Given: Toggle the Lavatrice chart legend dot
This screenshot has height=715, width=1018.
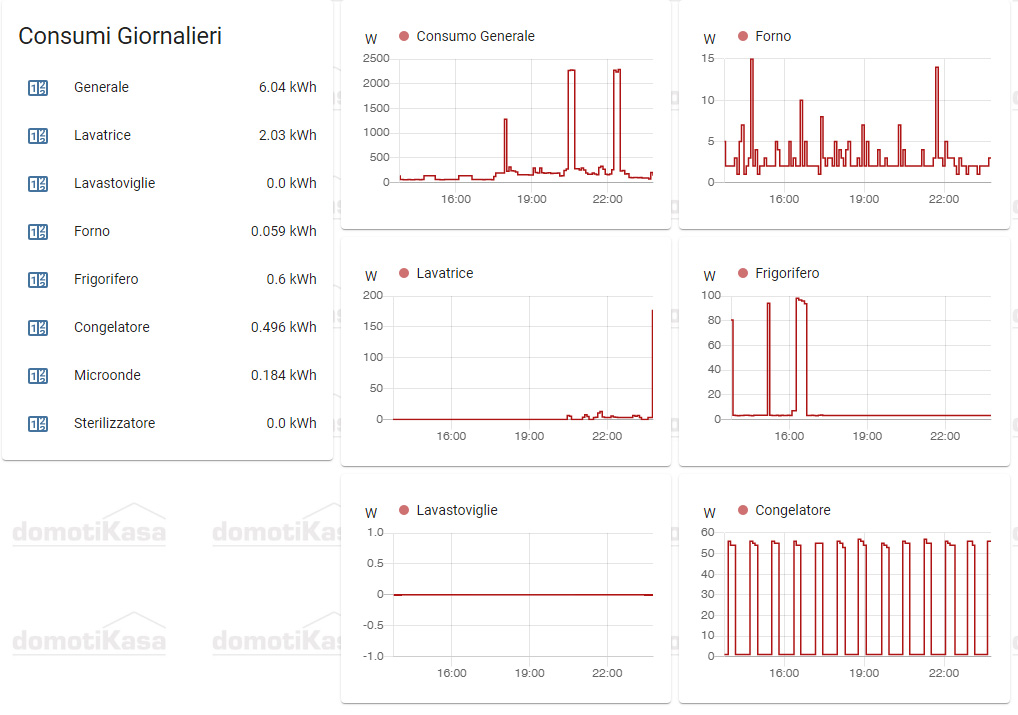Looking at the screenshot, I should point(404,273).
